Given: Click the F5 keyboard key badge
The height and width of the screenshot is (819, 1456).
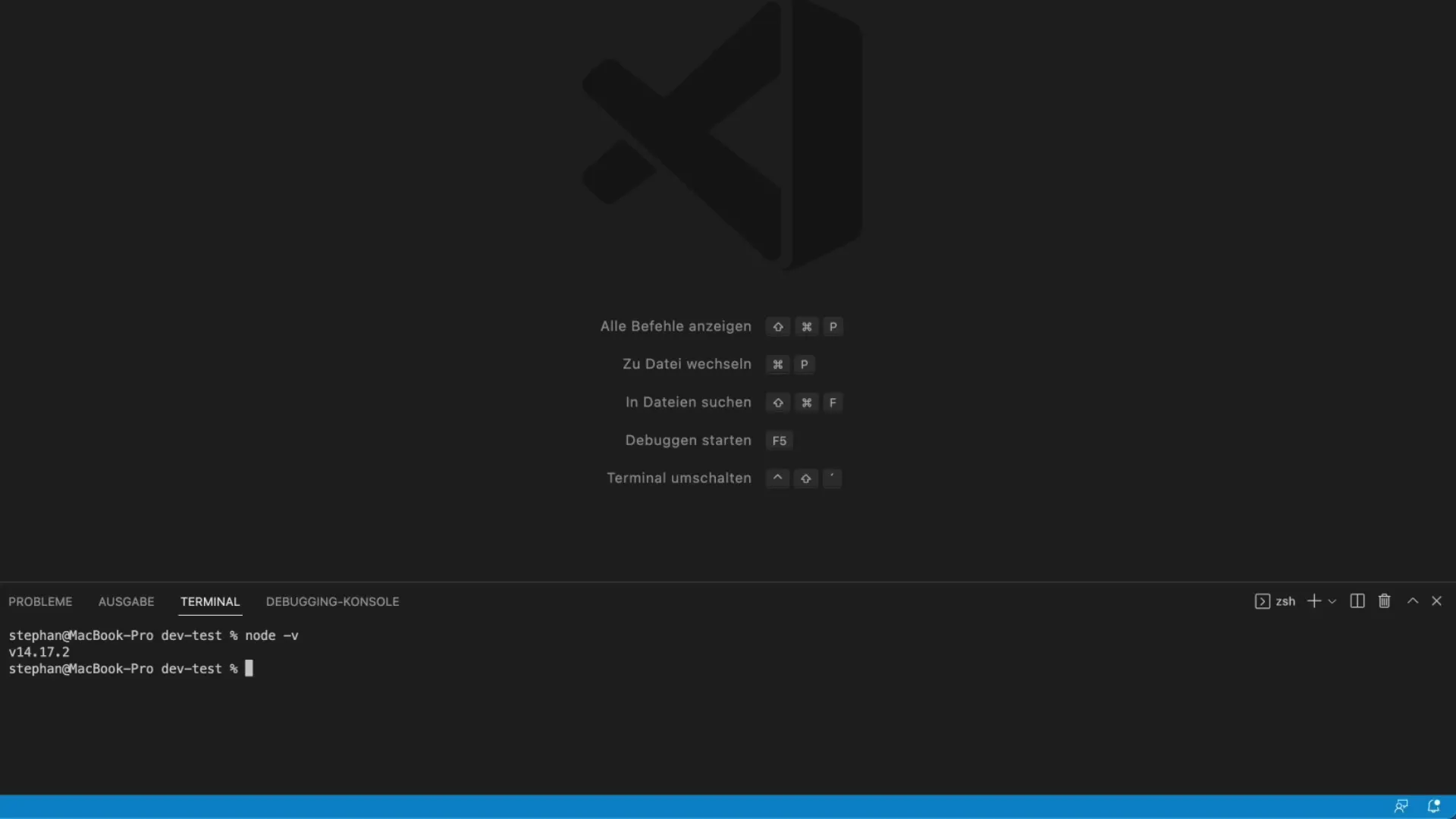Looking at the screenshot, I should 779,441.
